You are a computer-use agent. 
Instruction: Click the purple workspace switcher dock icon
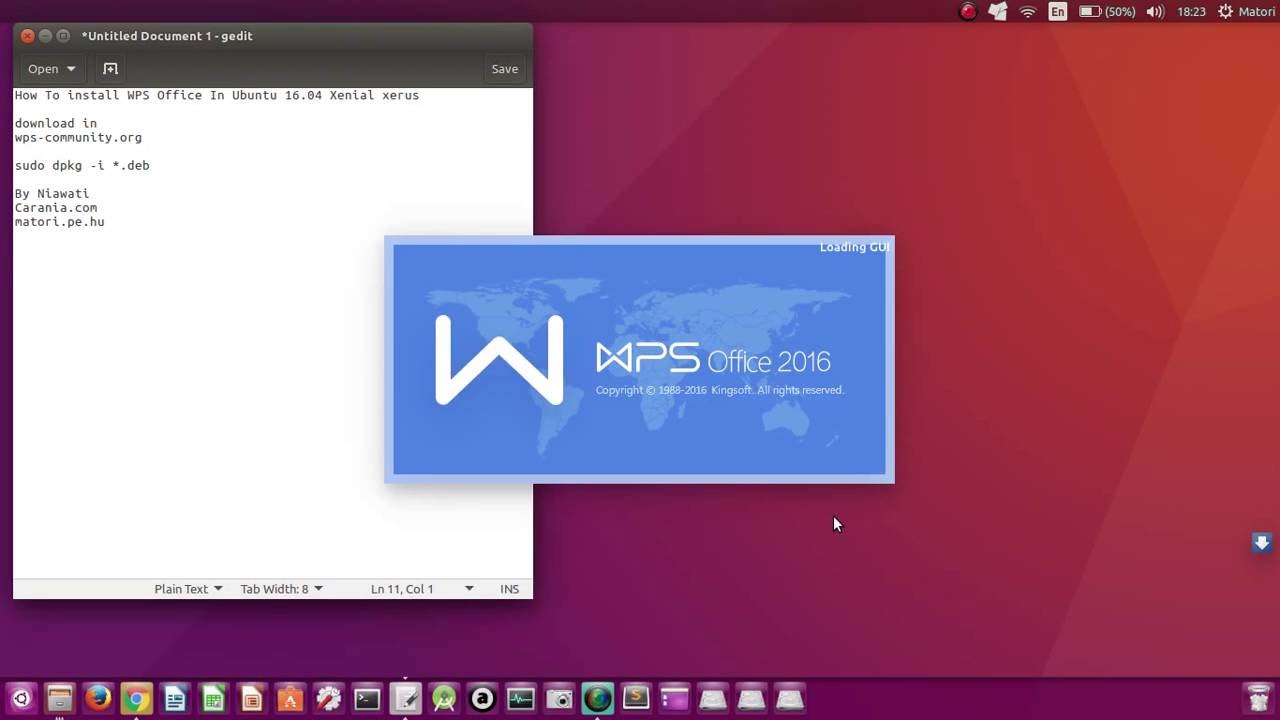click(x=674, y=698)
